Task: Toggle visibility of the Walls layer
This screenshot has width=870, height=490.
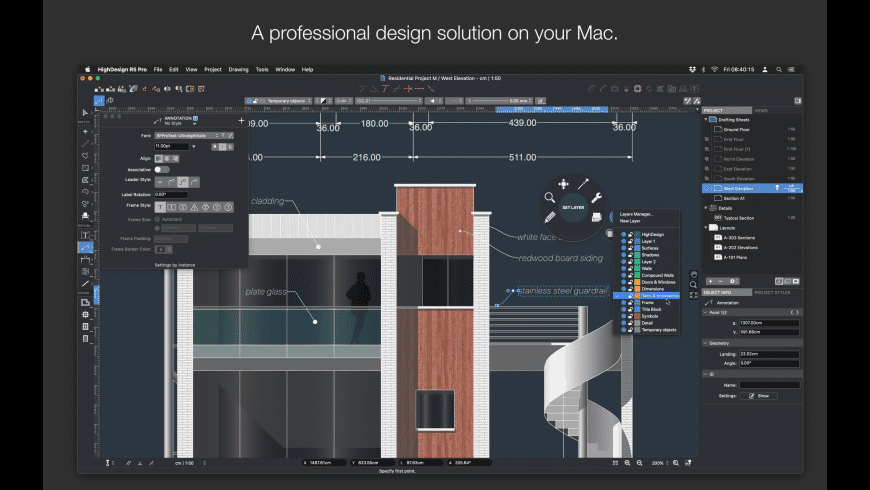Action: (x=623, y=268)
